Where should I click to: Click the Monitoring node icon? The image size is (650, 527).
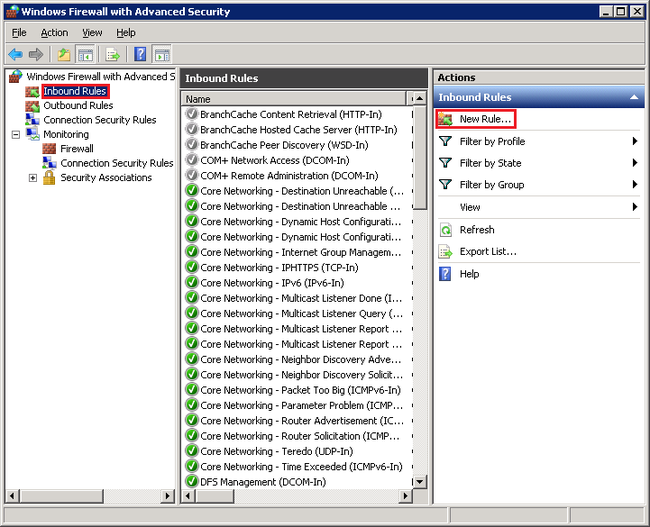point(32,134)
